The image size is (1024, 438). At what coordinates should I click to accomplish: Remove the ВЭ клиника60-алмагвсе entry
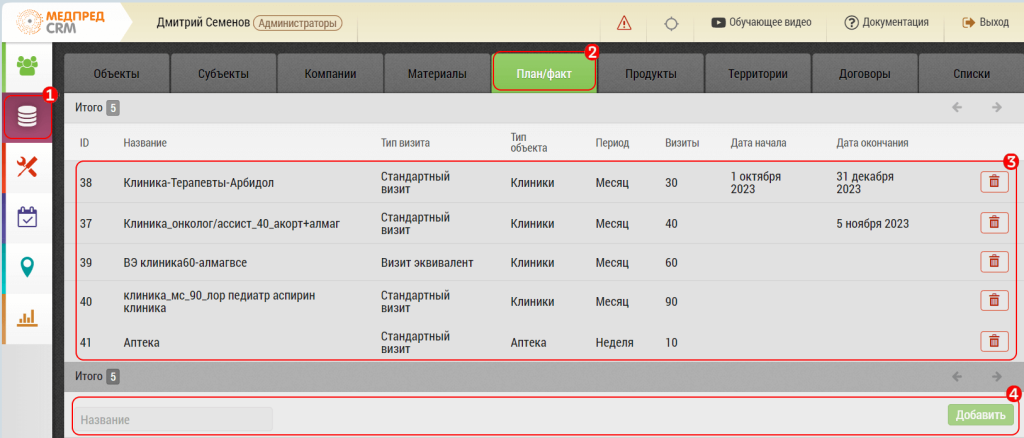(993, 262)
